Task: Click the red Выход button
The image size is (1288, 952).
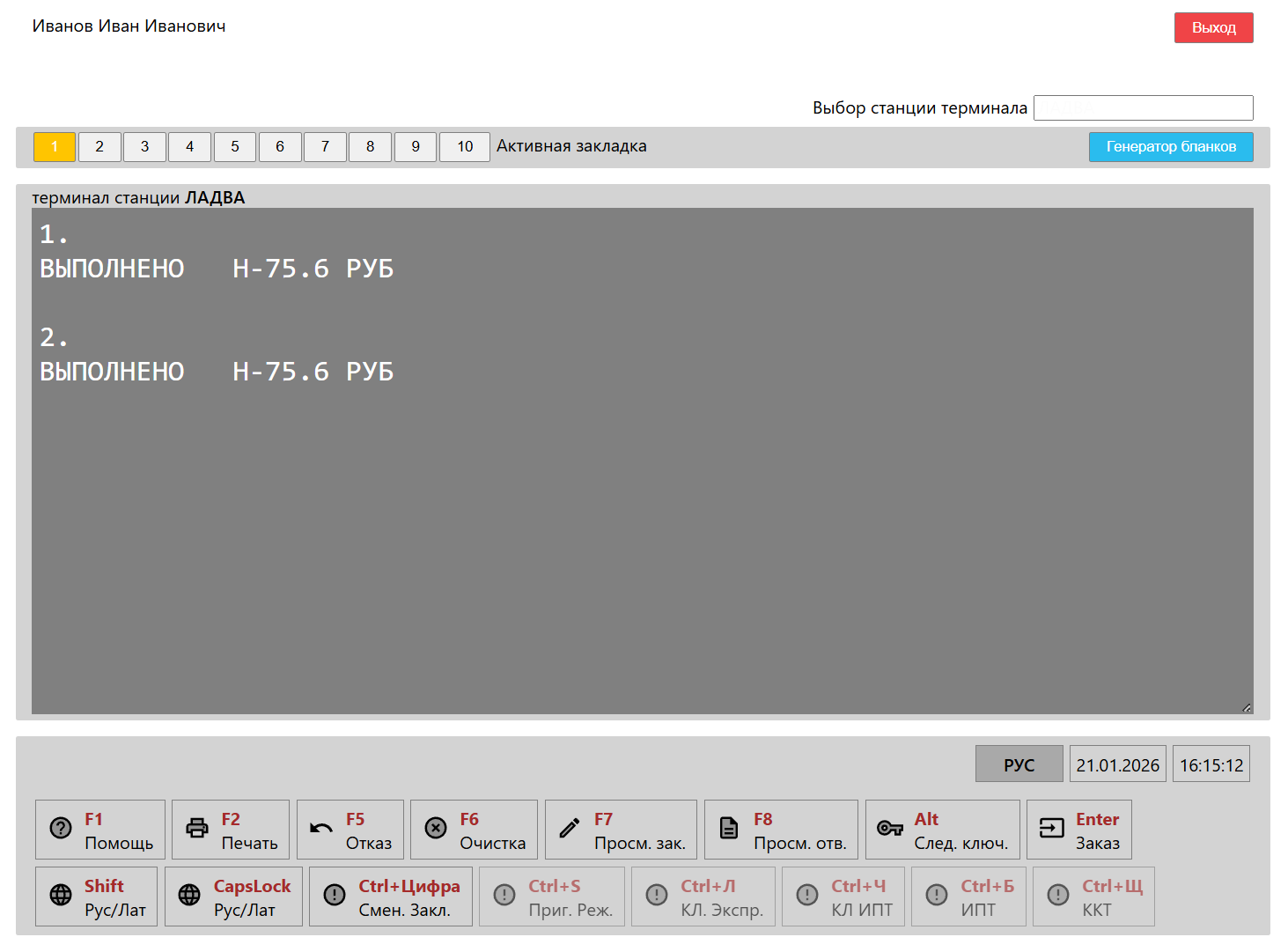Action: point(1213,27)
